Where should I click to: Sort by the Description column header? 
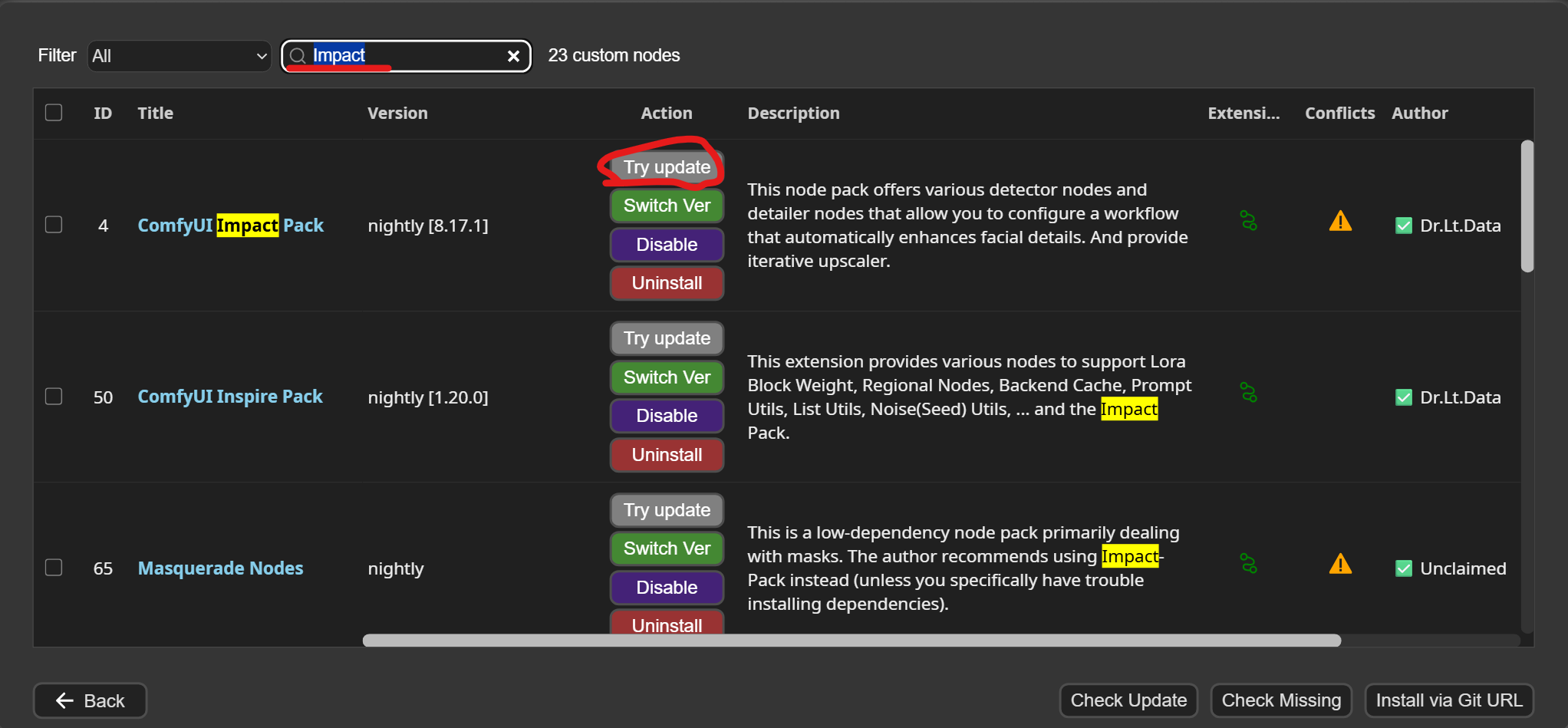click(x=794, y=114)
